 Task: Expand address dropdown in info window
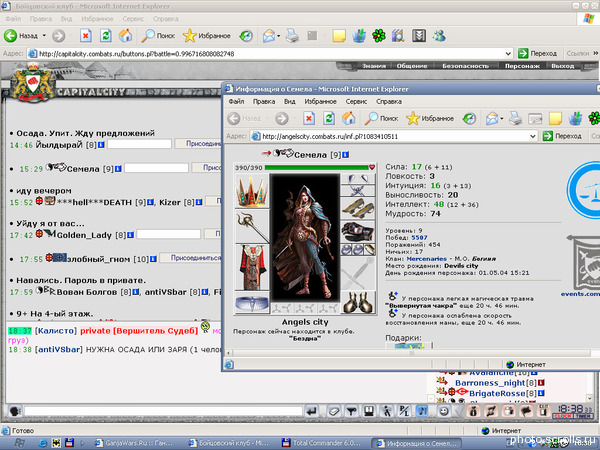[533, 136]
